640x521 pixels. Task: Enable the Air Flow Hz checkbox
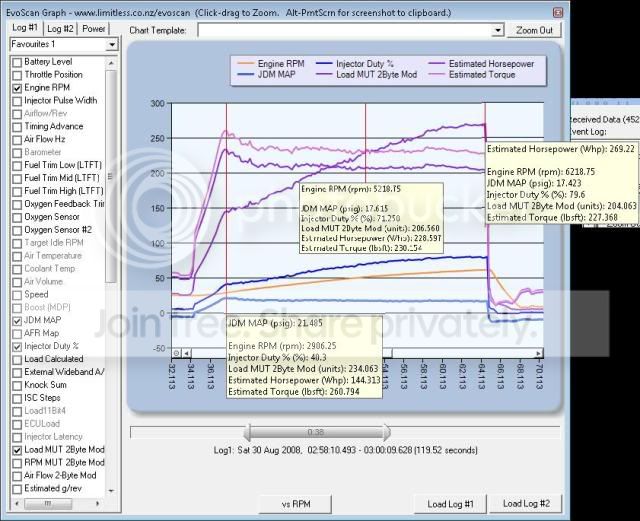tap(17, 140)
